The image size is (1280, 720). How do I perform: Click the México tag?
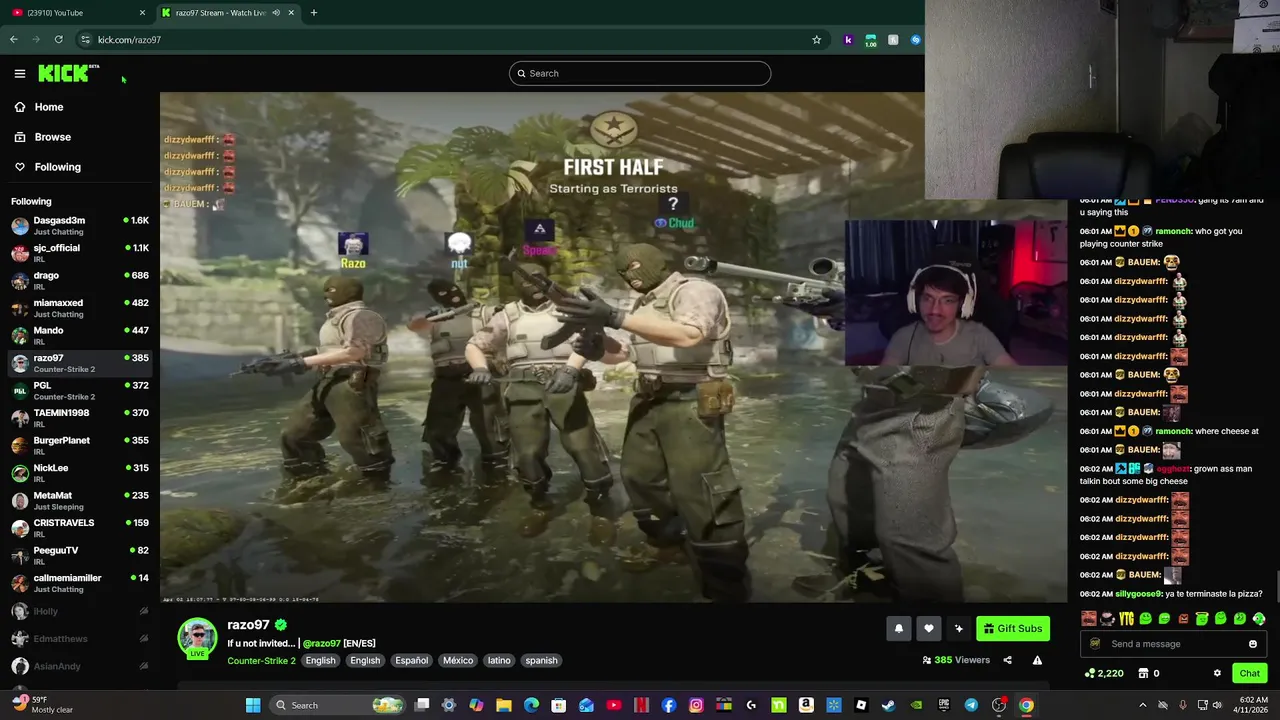[457, 660]
